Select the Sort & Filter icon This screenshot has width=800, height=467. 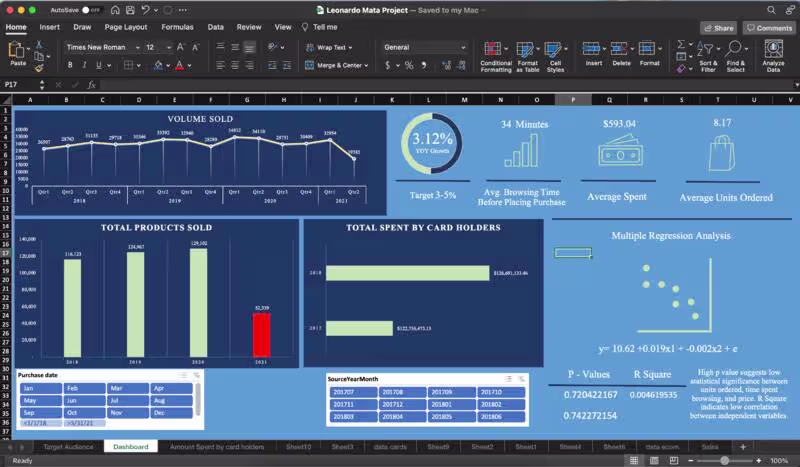(x=707, y=50)
